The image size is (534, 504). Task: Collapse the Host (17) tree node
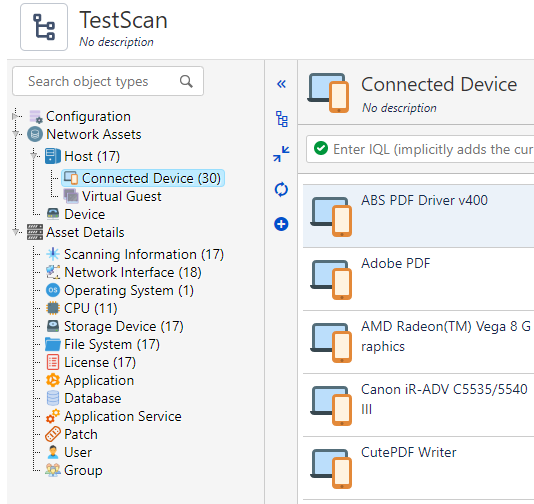point(34,156)
